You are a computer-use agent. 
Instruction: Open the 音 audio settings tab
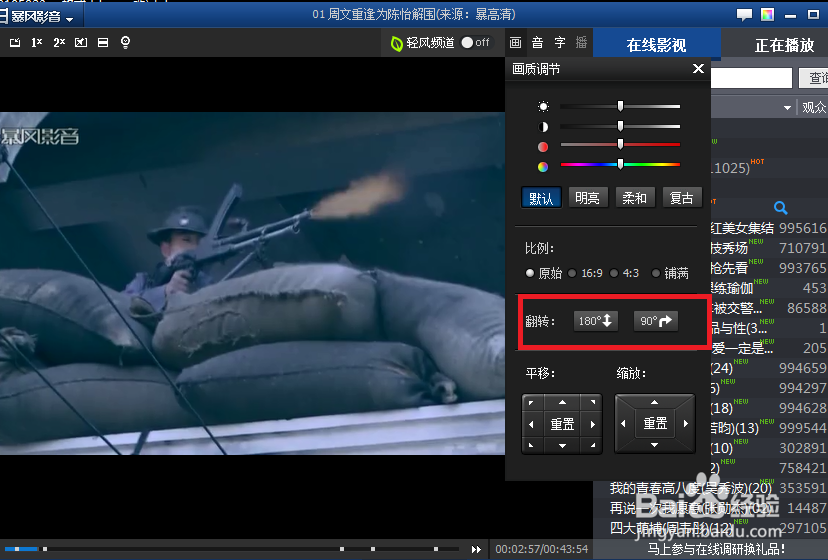[x=538, y=43]
